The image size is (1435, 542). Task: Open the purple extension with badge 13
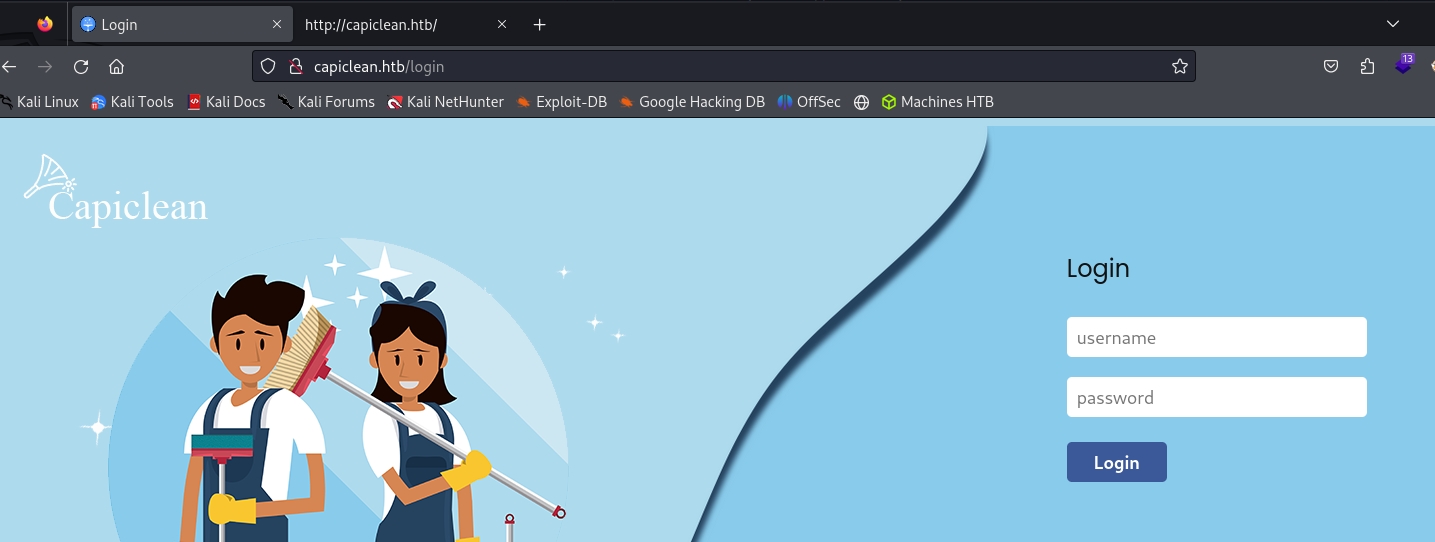(1405, 65)
